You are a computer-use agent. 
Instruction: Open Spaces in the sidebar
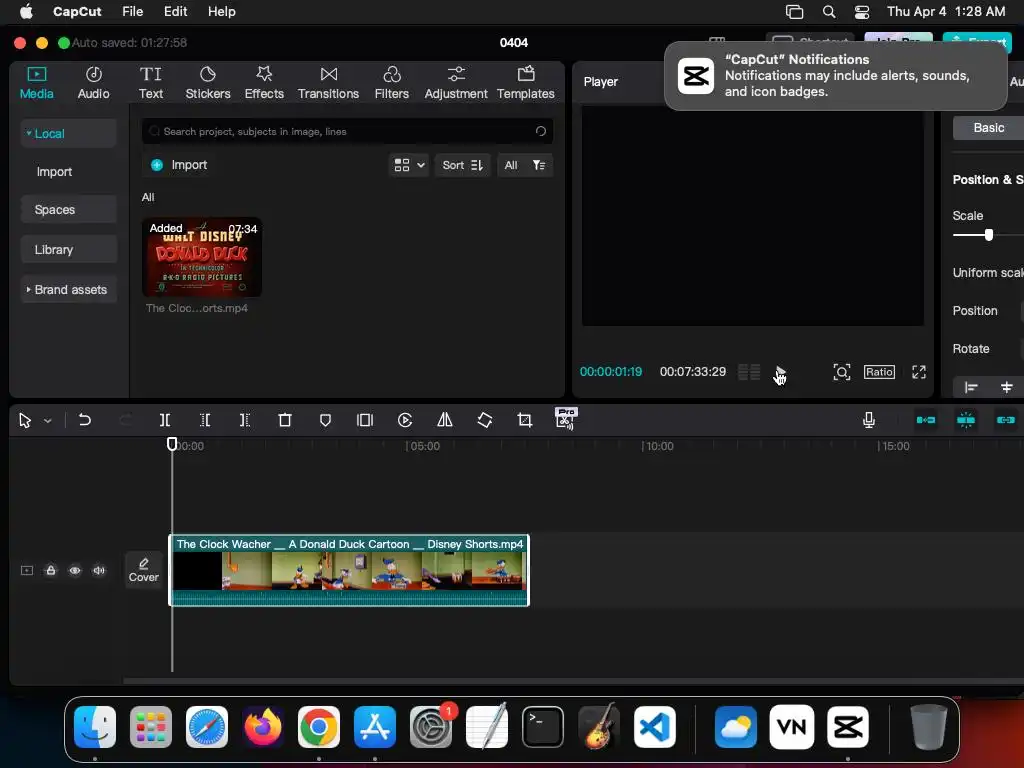69,210
